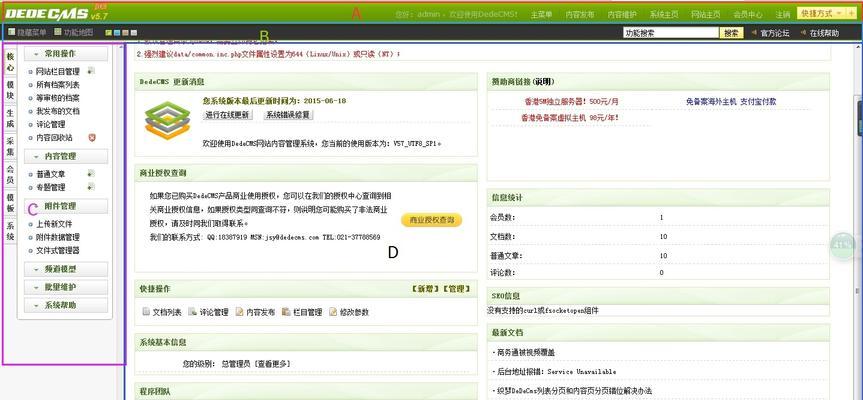863x400 pixels.
Task: Open 上传新文件 in the sidebar
Action: click(54, 224)
